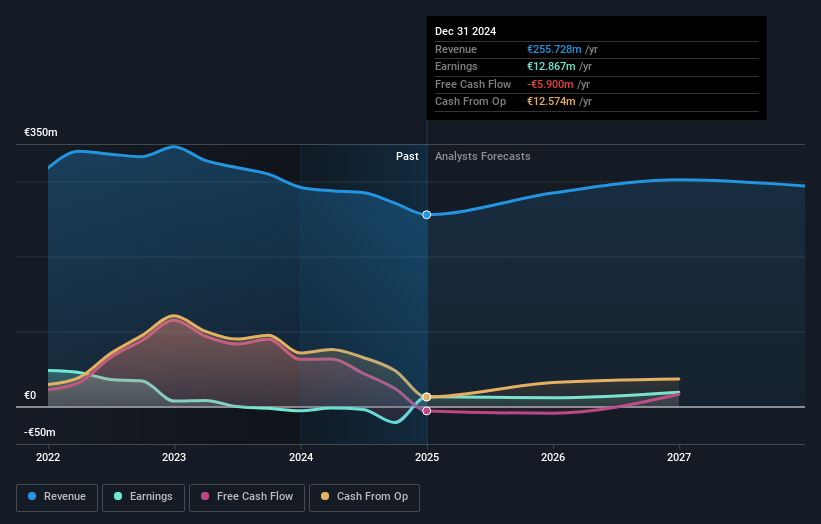Click the Earnings row label in tooltip

coord(456,66)
